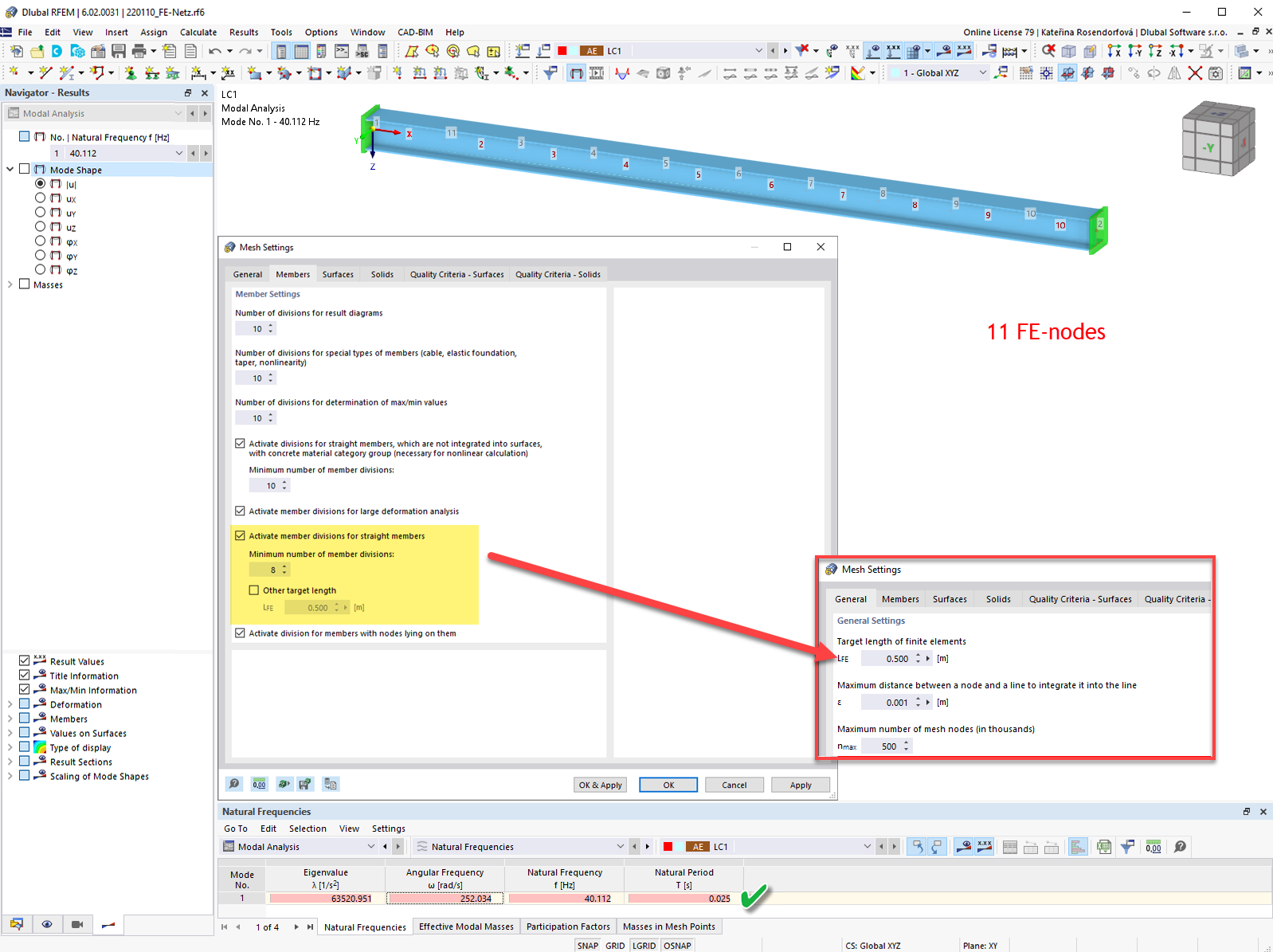Image resolution: width=1273 pixels, height=952 pixels.
Task: Click the AE badge in results panel toolbar
Action: pyautogui.click(x=698, y=847)
